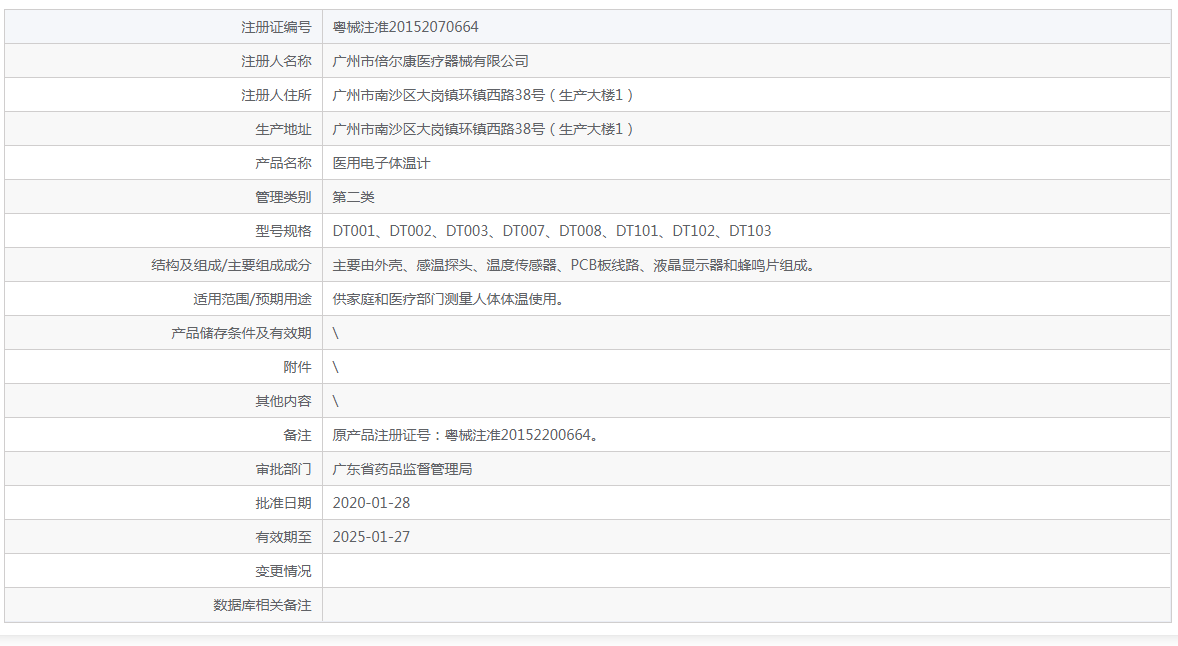Viewport: 1178px width, 646px height.
Task: Select the registration number 粤械注准20152070664
Action: coord(406,27)
